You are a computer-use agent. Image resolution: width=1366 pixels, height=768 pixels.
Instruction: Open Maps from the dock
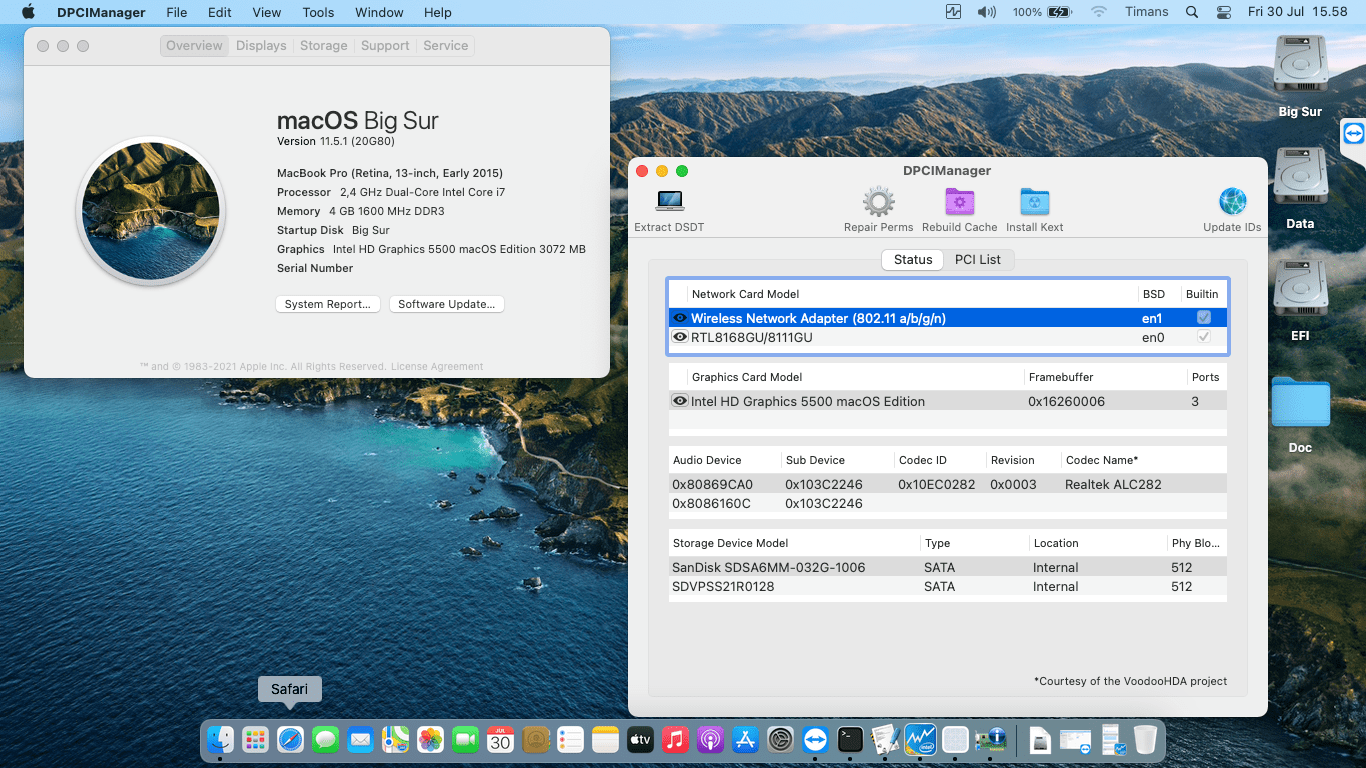395,740
